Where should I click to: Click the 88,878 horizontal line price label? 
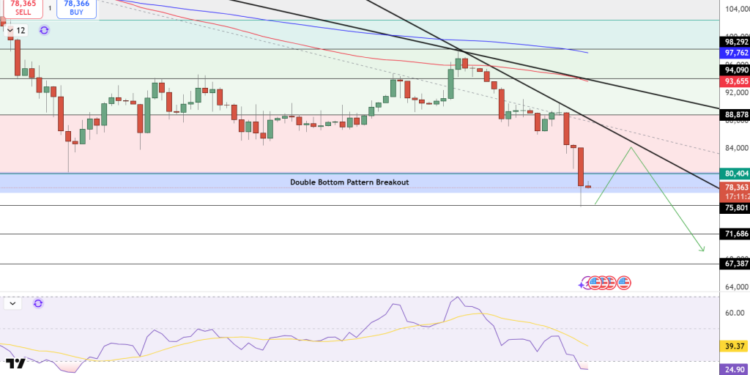tap(736, 114)
